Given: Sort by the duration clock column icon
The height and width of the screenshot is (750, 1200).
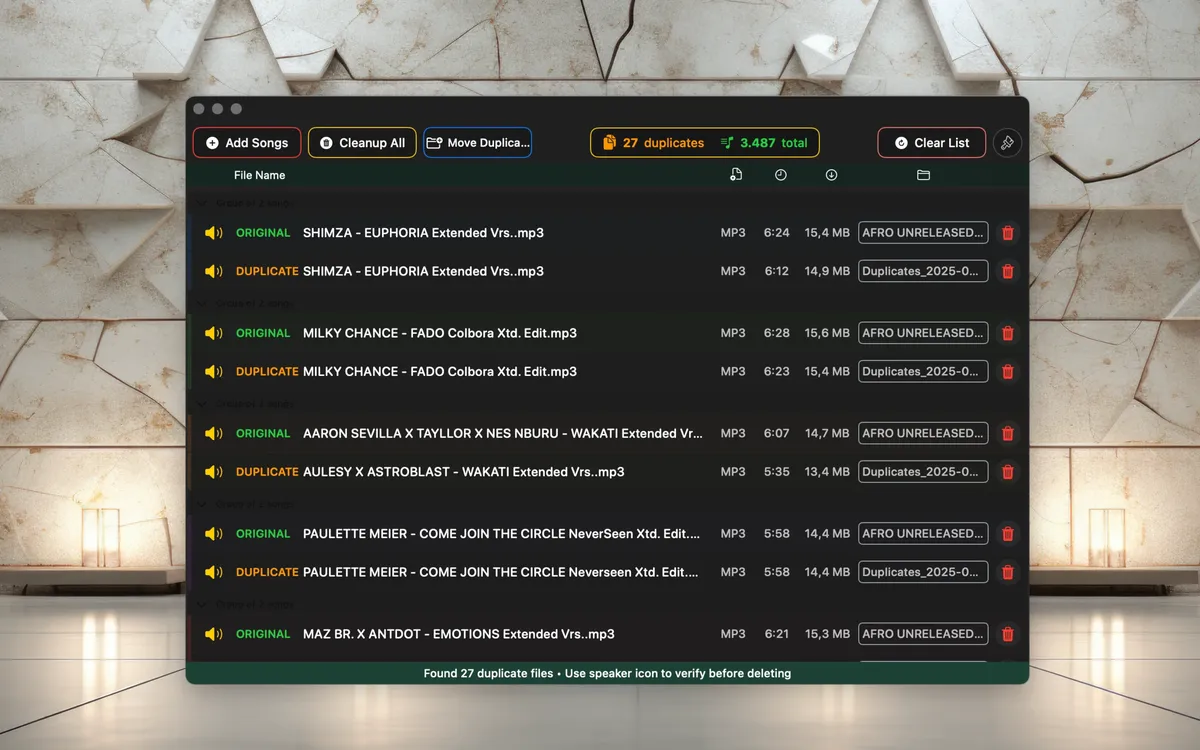Looking at the screenshot, I should click(x=780, y=175).
